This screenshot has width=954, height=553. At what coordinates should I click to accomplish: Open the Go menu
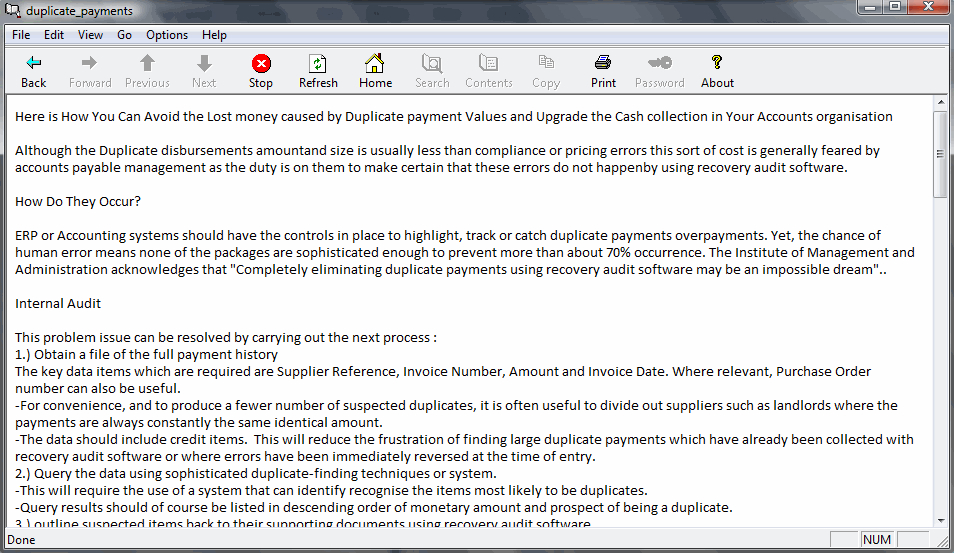(x=124, y=35)
